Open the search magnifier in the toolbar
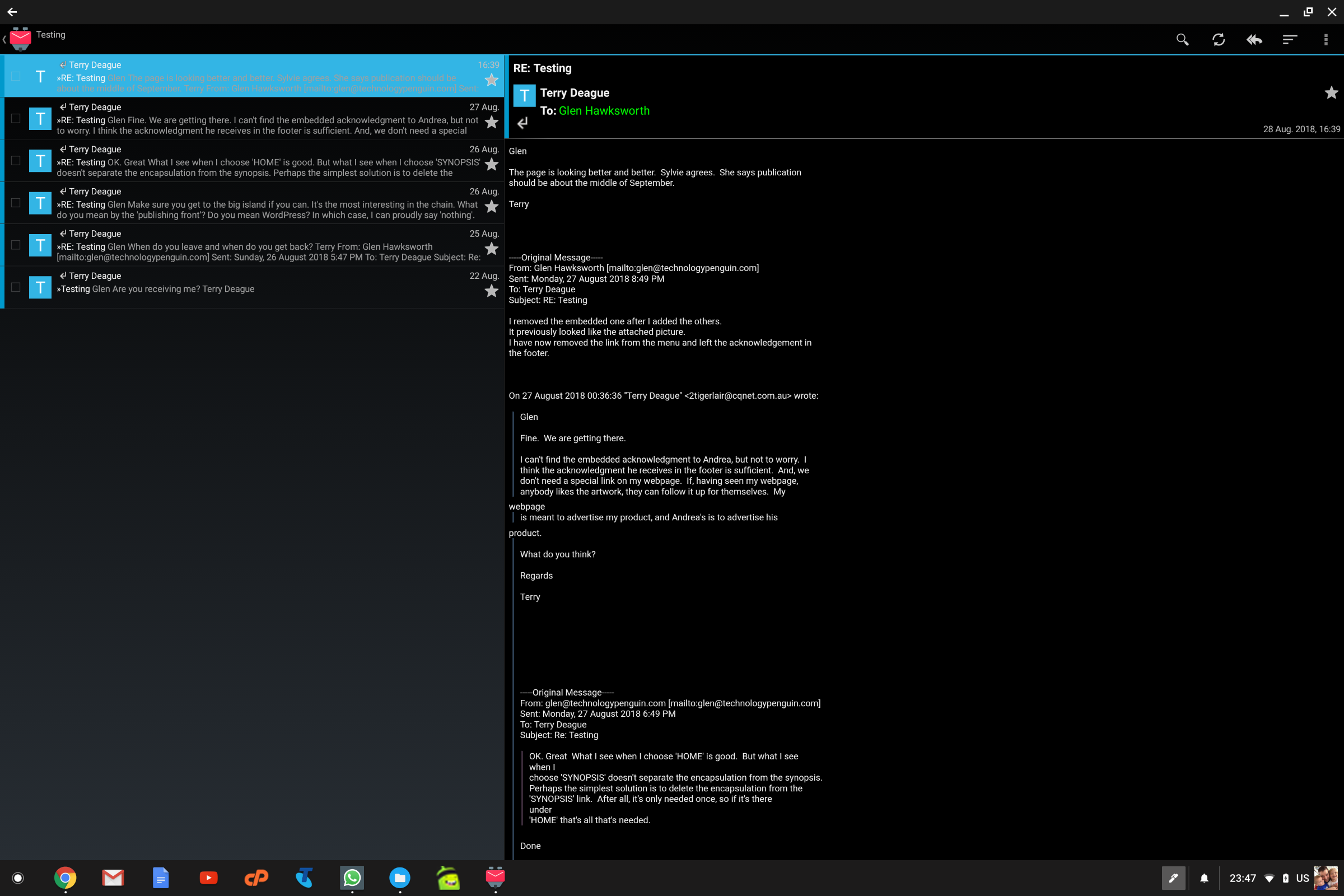 (1182, 39)
